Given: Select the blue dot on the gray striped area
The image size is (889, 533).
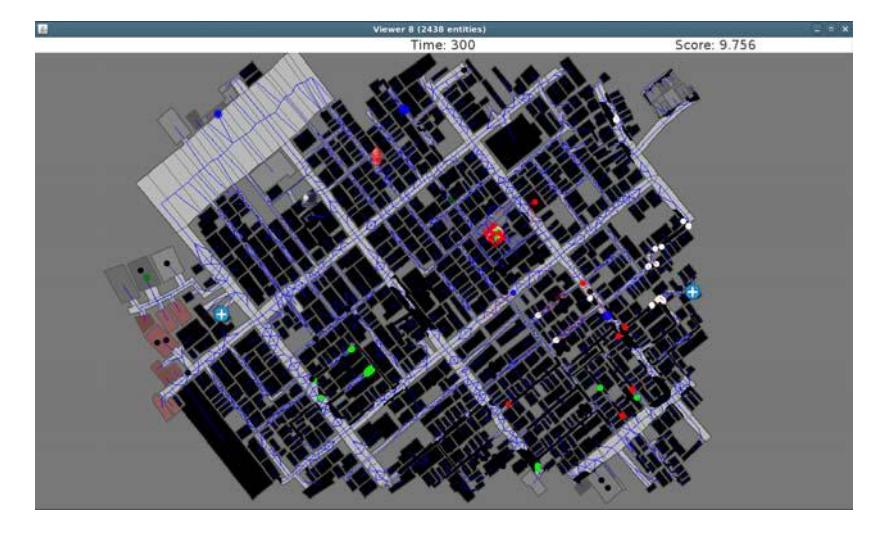Looking at the screenshot, I should click(x=218, y=114).
